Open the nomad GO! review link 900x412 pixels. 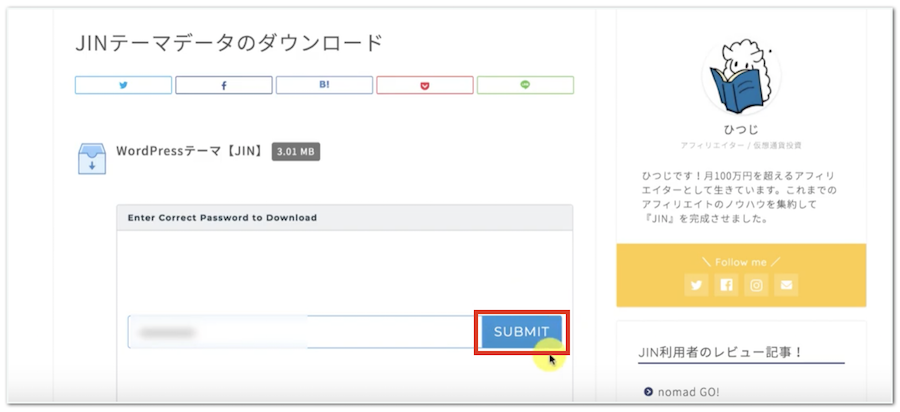click(691, 392)
